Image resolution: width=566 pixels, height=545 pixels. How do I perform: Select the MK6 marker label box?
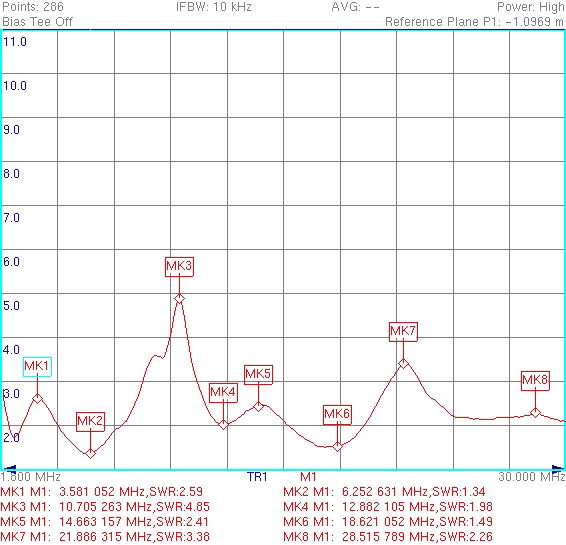(x=337, y=415)
